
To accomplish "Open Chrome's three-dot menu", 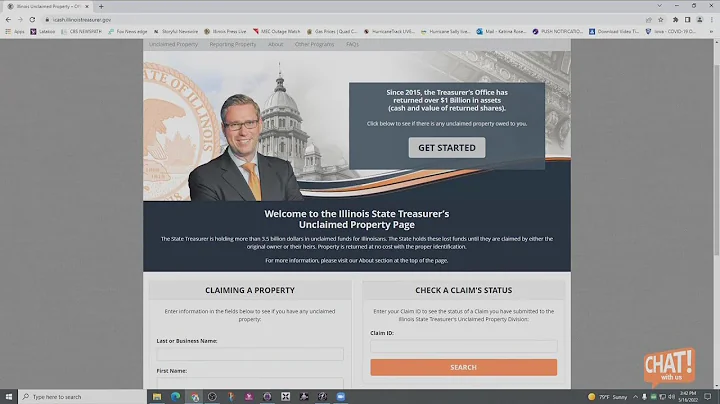I will tap(712, 20).
